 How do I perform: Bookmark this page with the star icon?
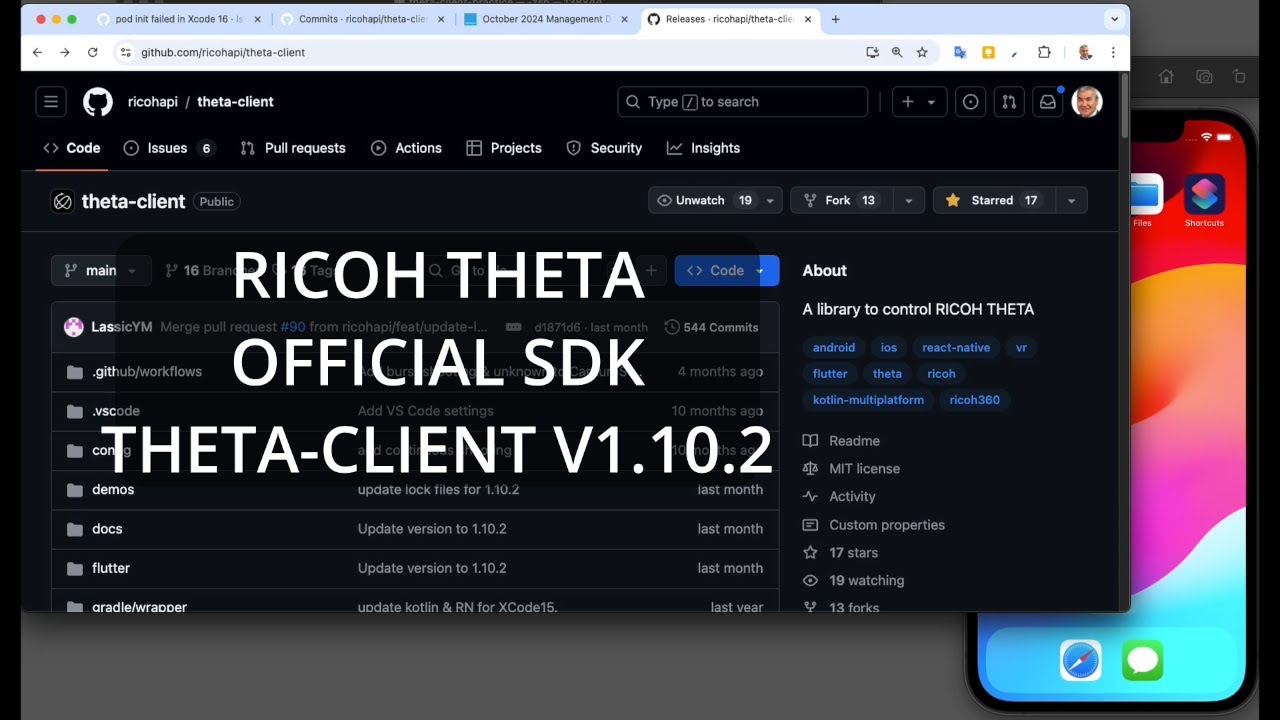pyautogui.click(x=922, y=52)
